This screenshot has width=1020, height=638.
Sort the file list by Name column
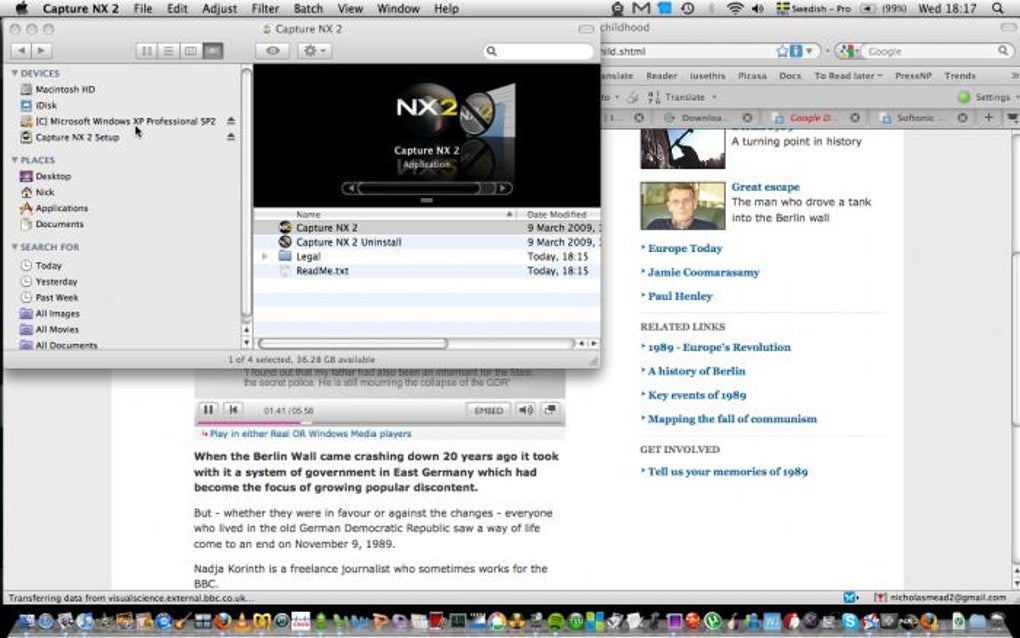(x=385, y=214)
